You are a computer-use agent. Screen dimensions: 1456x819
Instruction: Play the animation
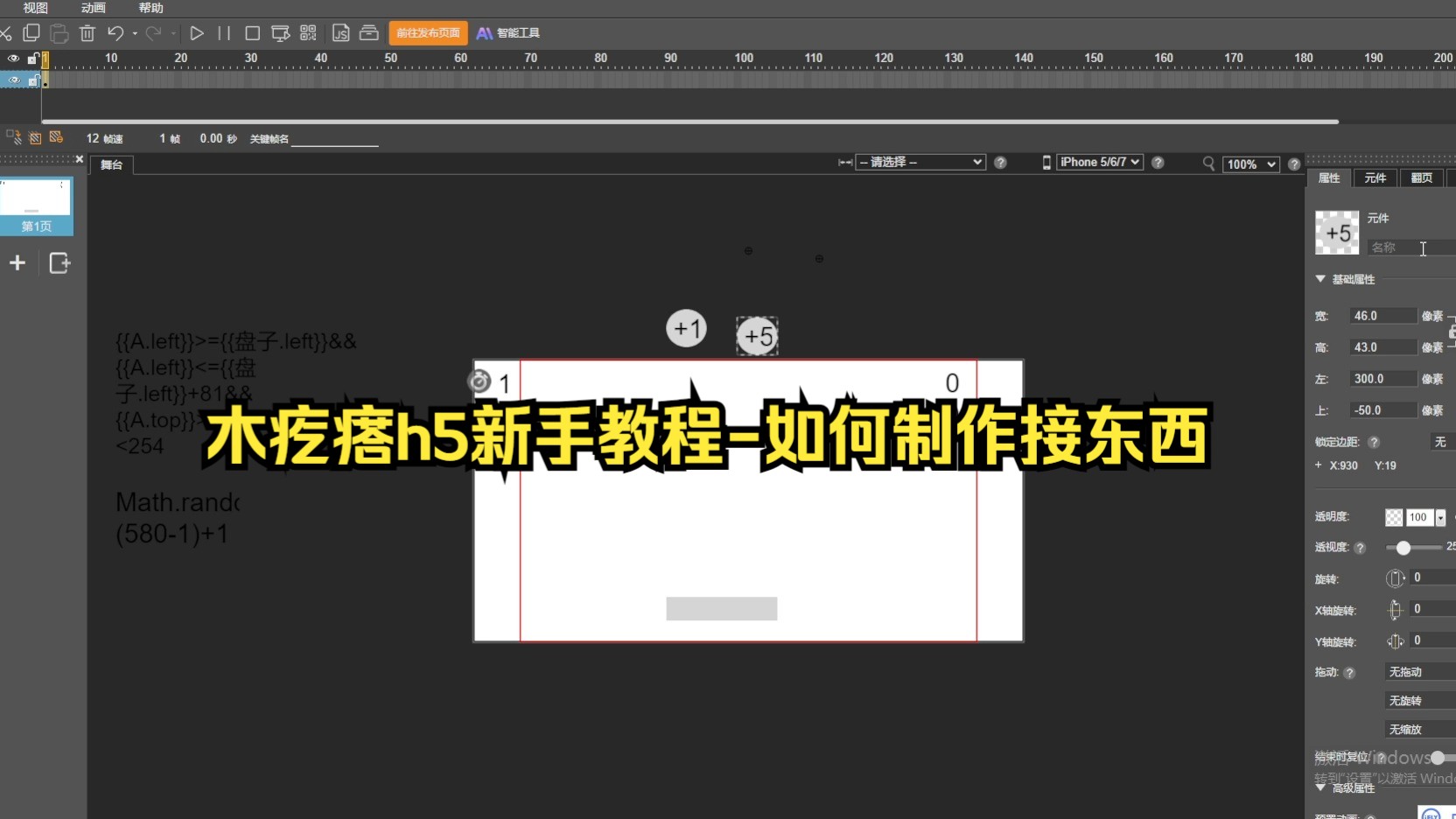pos(197,33)
